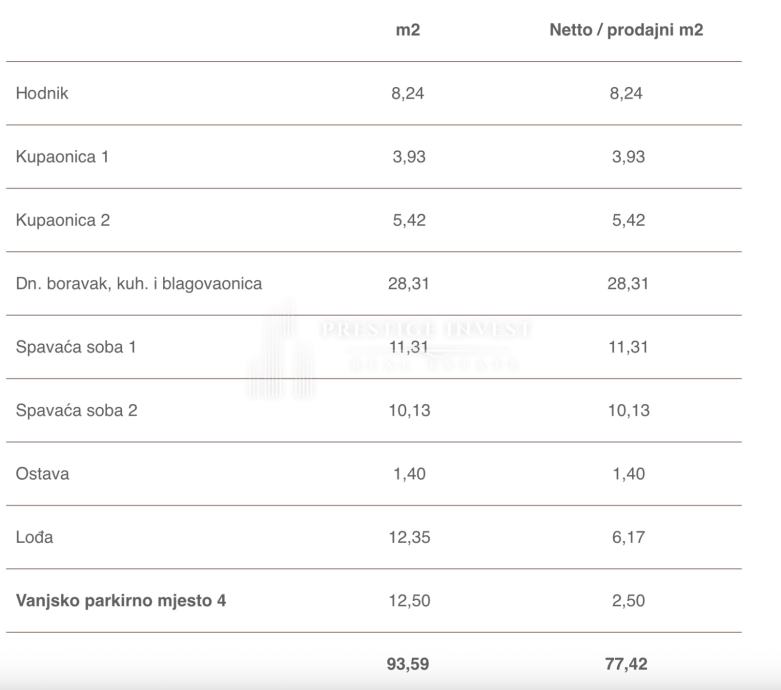Click the total 93,59 value
This screenshot has height=690, width=781.
408,664
